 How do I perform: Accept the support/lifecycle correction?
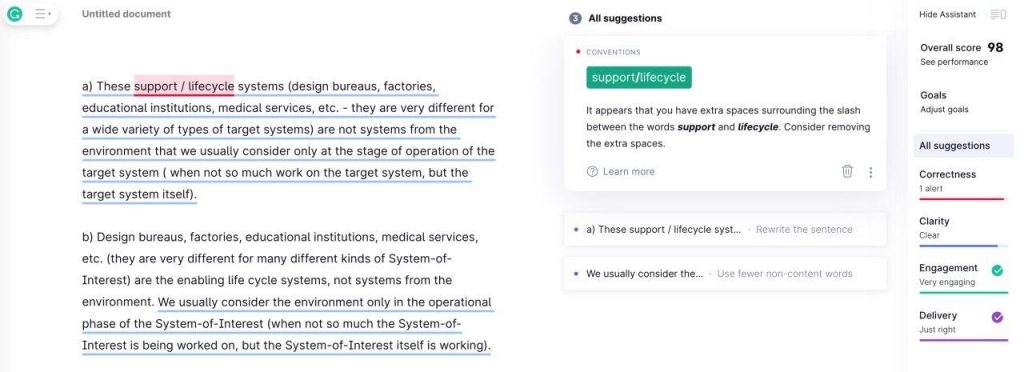click(639, 78)
